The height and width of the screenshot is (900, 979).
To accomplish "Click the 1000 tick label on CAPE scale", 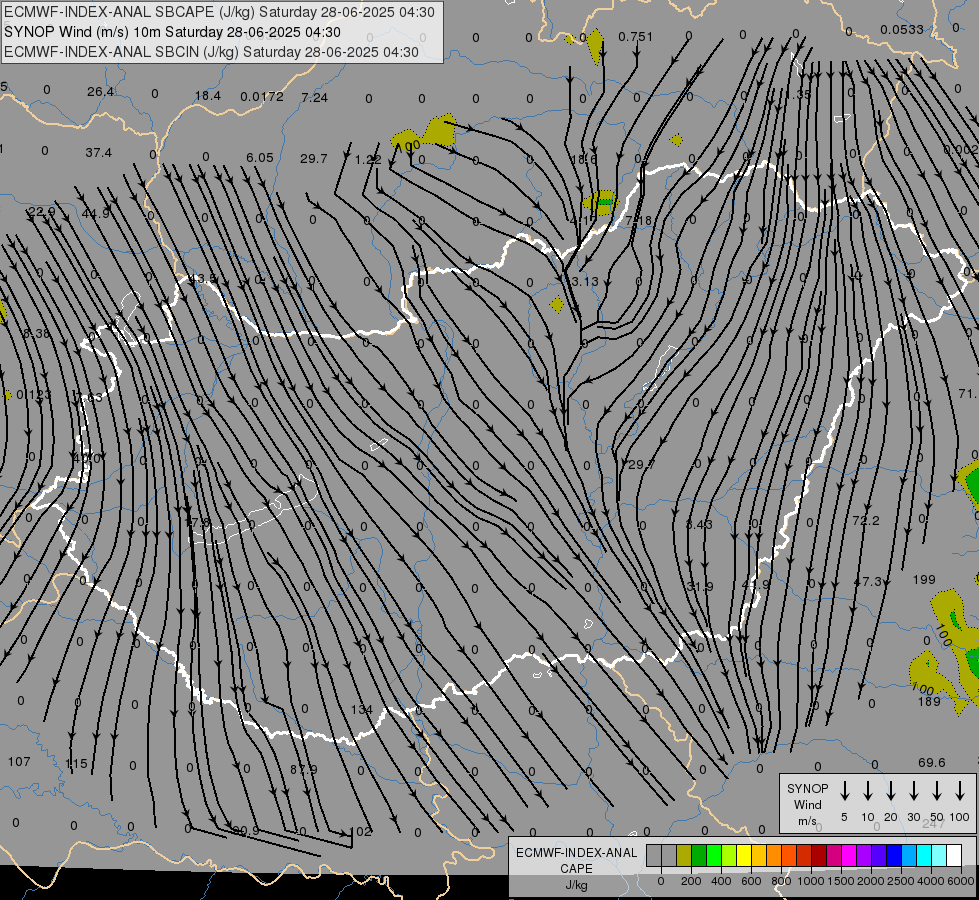I will point(810,881).
